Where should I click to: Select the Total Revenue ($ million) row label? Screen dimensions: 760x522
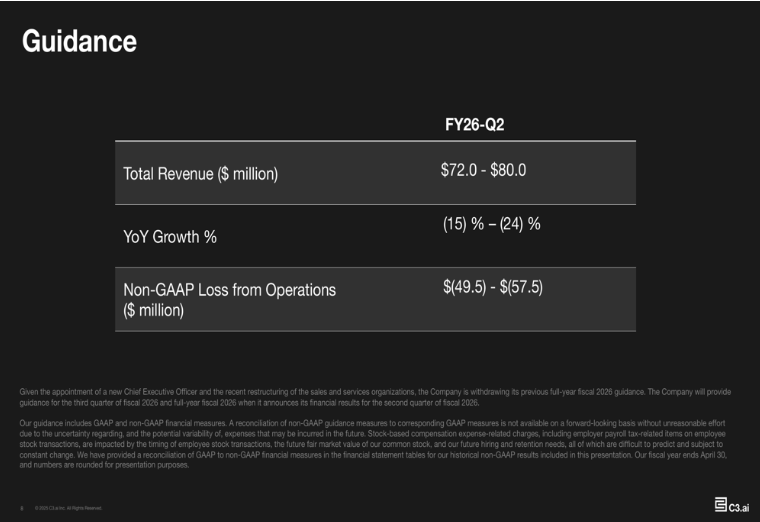tap(200, 174)
